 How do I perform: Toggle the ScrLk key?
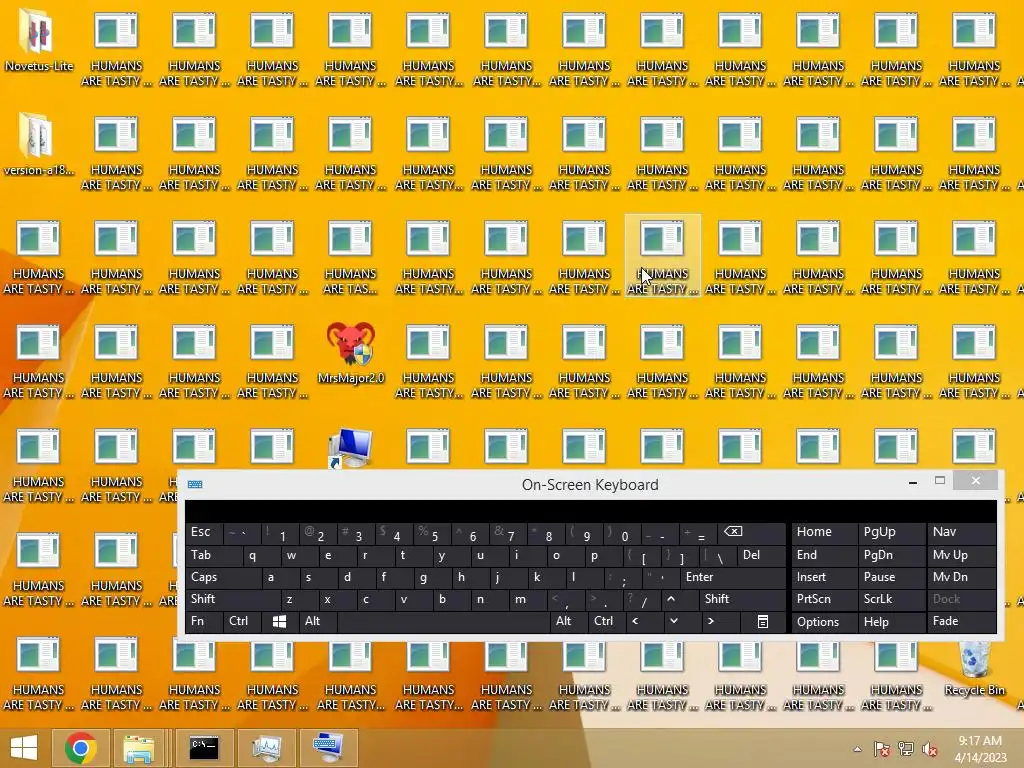pos(891,600)
